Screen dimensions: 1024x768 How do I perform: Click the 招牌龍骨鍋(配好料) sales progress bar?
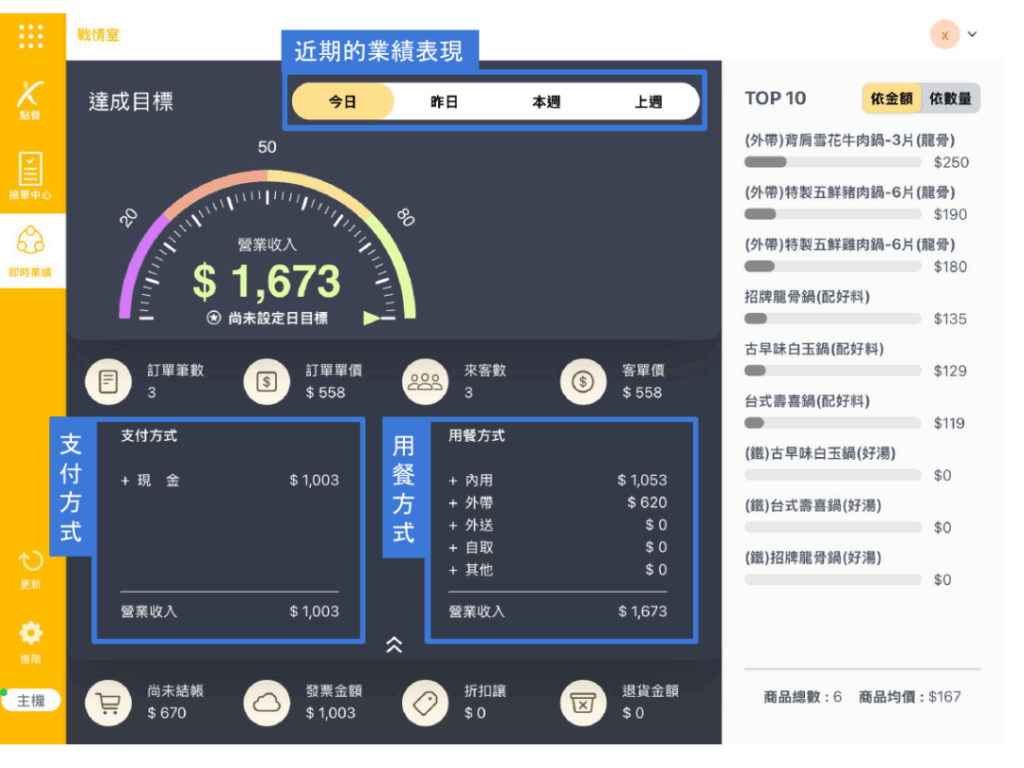pyautogui.click(x=832, y=319)
